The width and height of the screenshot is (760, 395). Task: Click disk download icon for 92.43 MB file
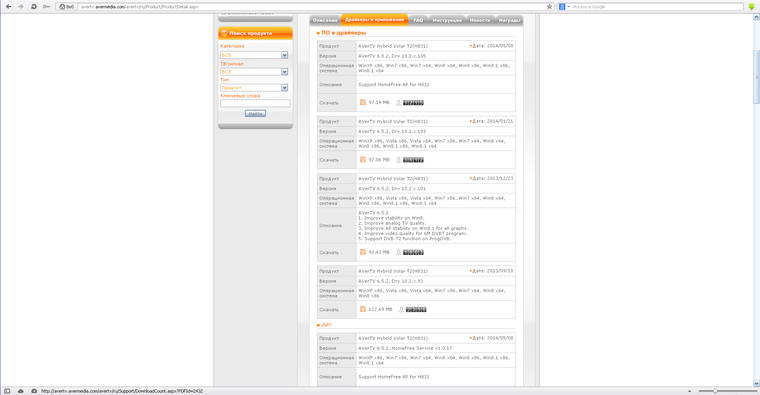pos(363,252)
